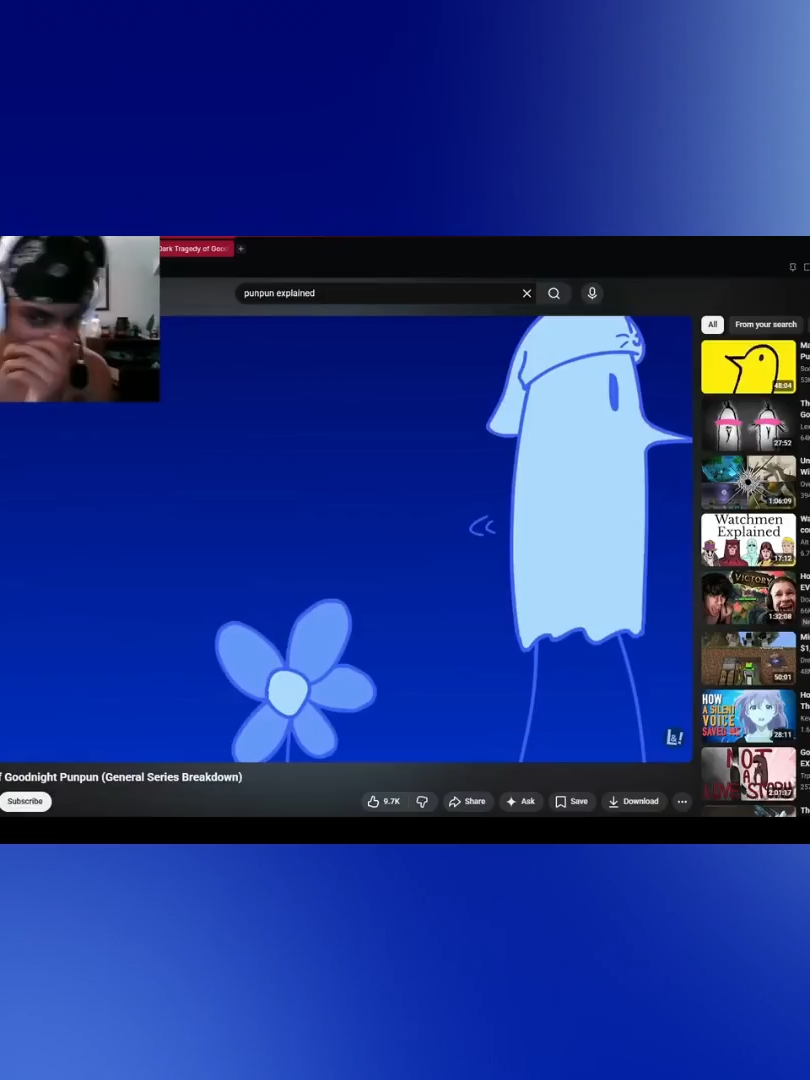Open a new browser tab with plus

(x=241, y=249)
